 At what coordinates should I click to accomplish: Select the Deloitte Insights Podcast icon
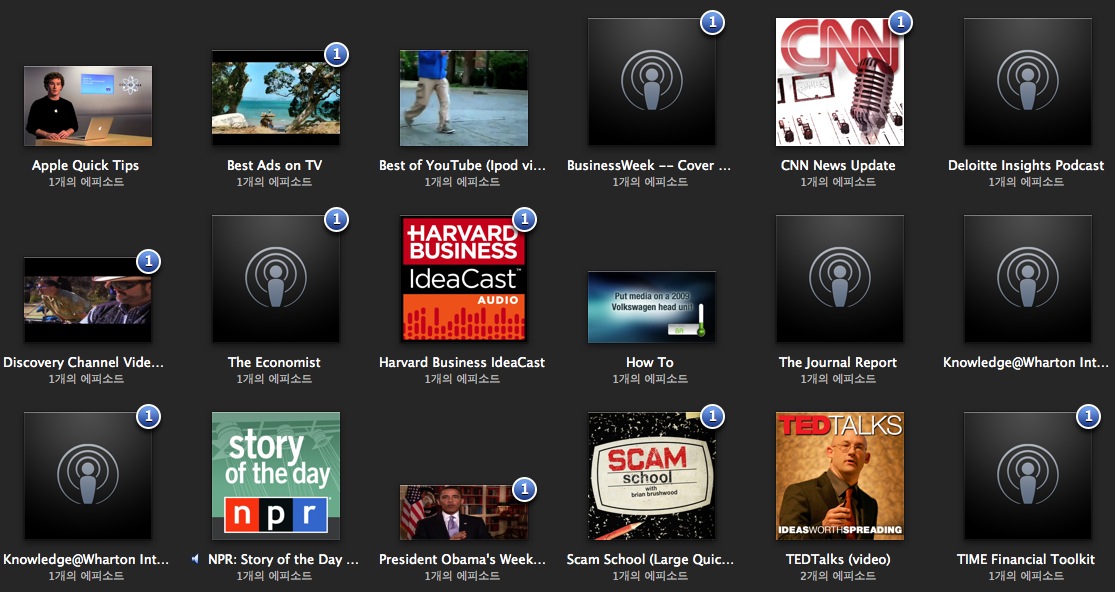click(x=1027, y=82)
